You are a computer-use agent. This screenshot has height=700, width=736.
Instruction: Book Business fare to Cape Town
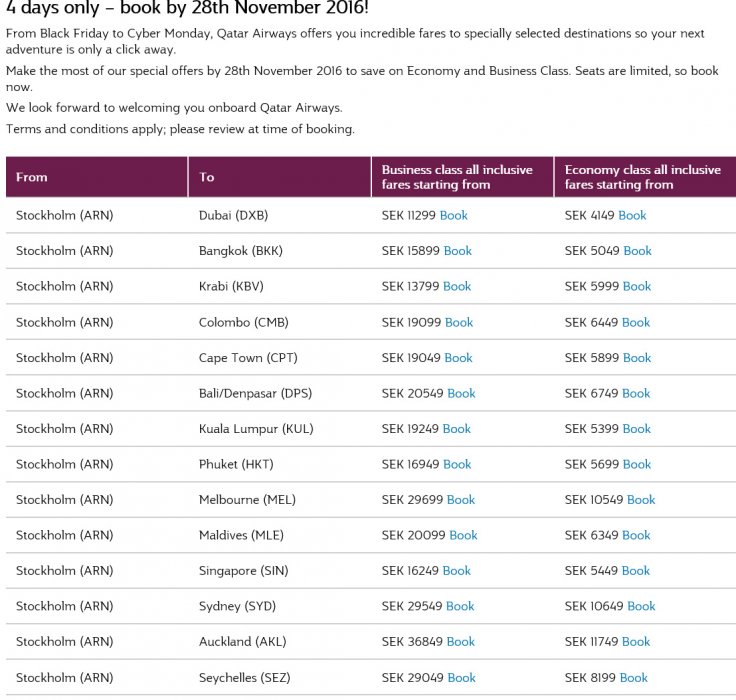(x=458, y=358)
